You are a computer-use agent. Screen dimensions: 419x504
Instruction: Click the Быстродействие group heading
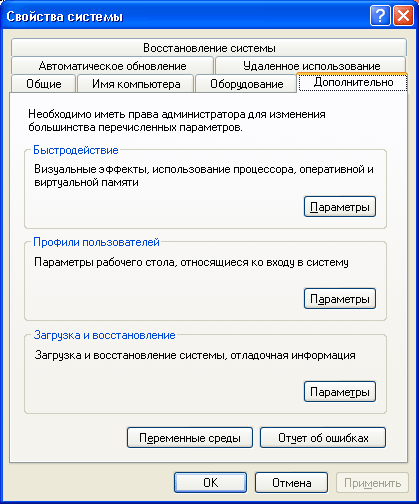coord(76,150)
